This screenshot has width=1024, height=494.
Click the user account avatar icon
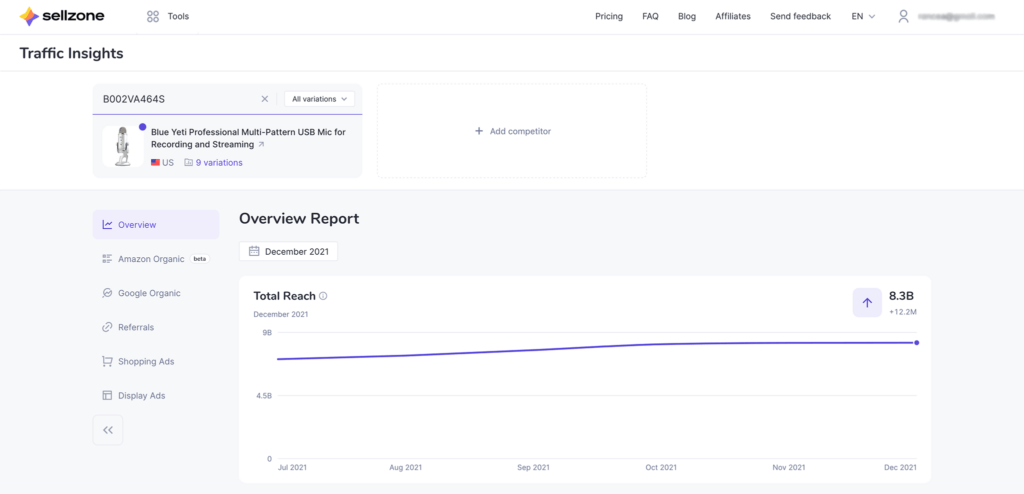coord(903,16)
